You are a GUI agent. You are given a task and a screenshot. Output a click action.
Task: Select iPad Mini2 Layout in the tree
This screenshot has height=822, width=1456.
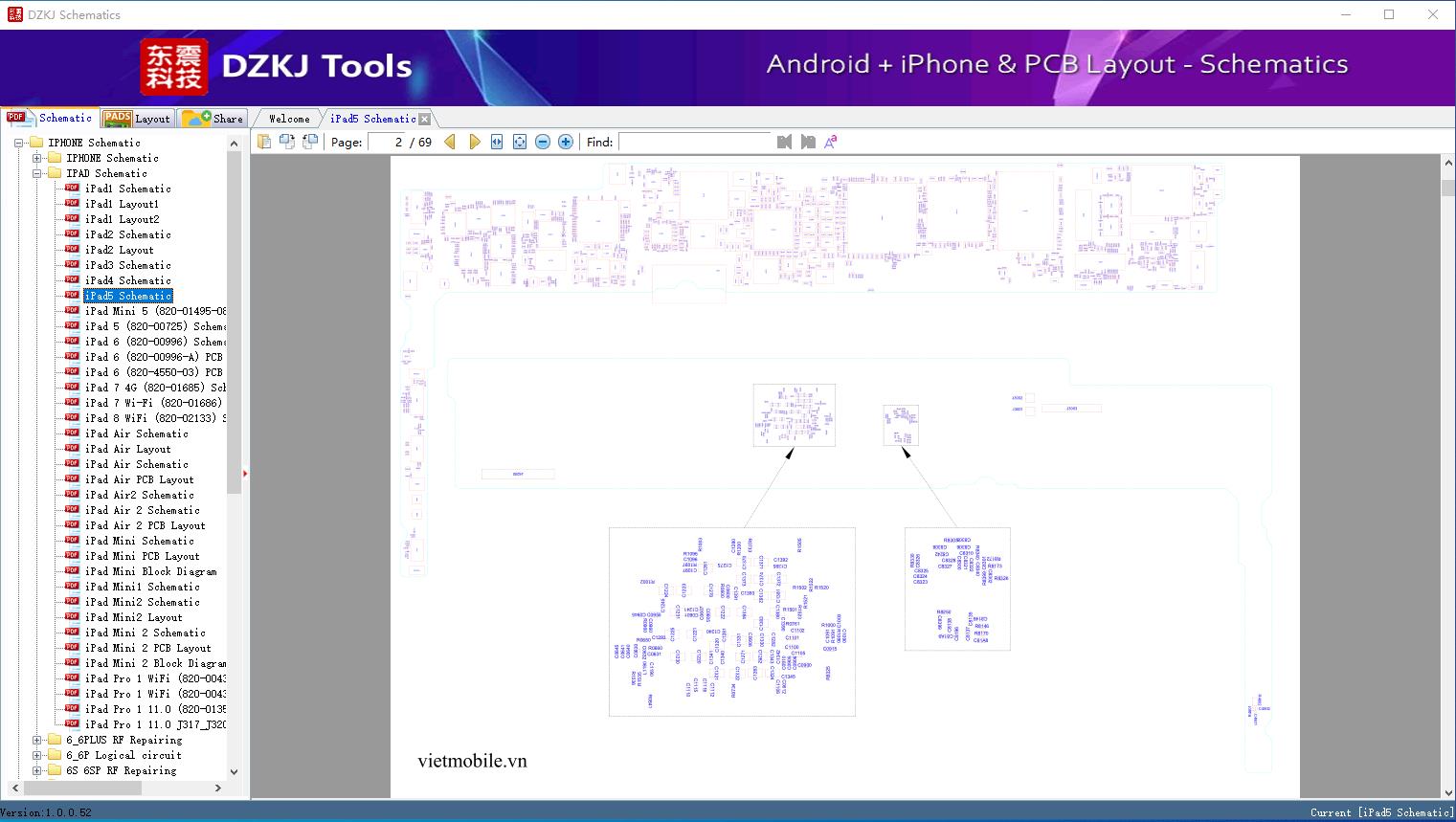[133, 617]
